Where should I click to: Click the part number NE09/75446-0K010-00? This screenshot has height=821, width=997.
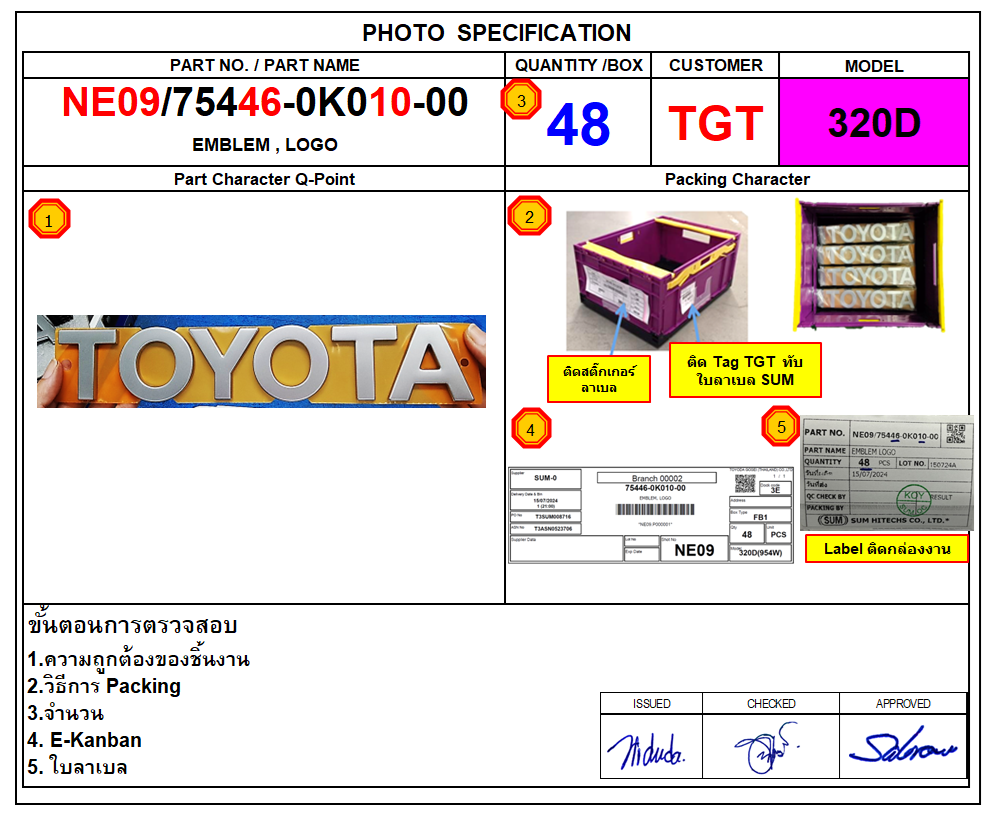(x=265, y=102)
